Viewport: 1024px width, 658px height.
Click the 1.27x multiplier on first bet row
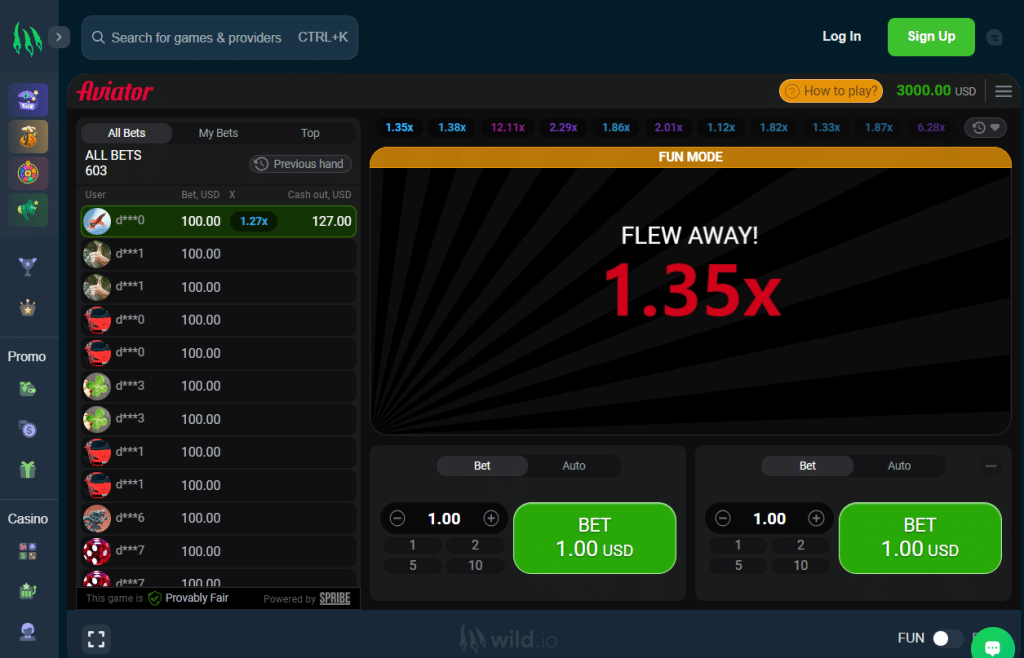click(253, 221)
